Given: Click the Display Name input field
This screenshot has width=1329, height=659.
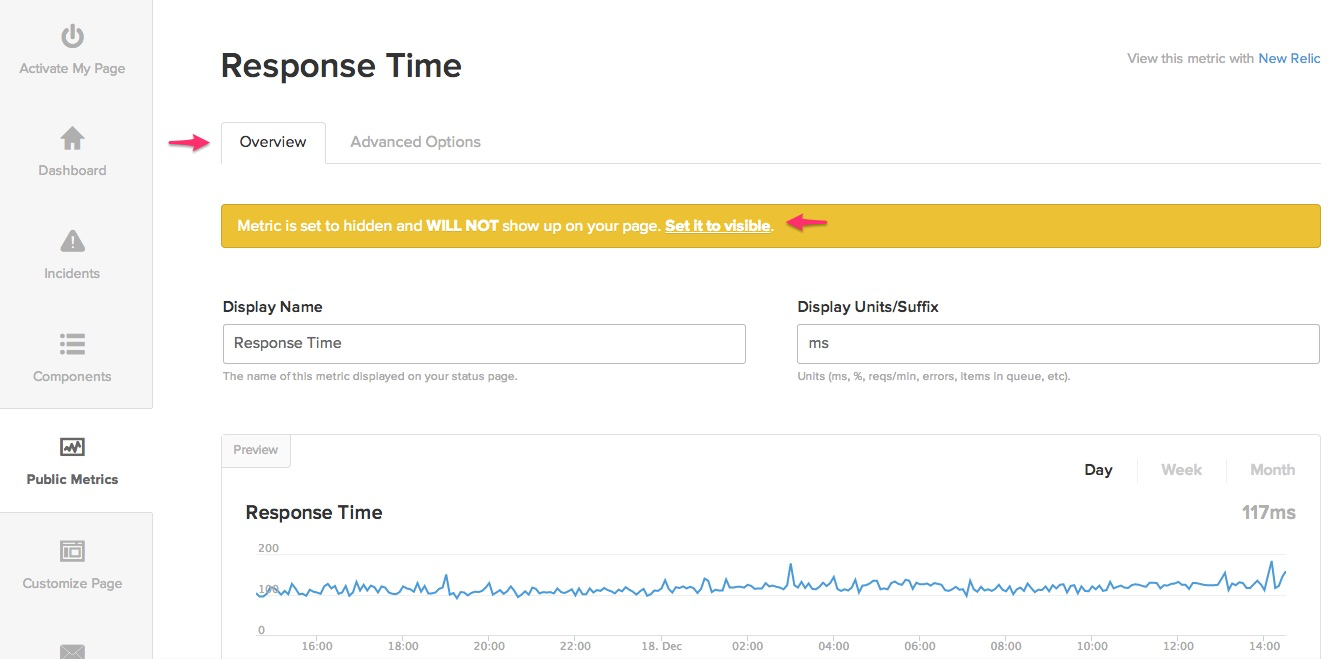Looking at the screenshot, I should (484, 343).
